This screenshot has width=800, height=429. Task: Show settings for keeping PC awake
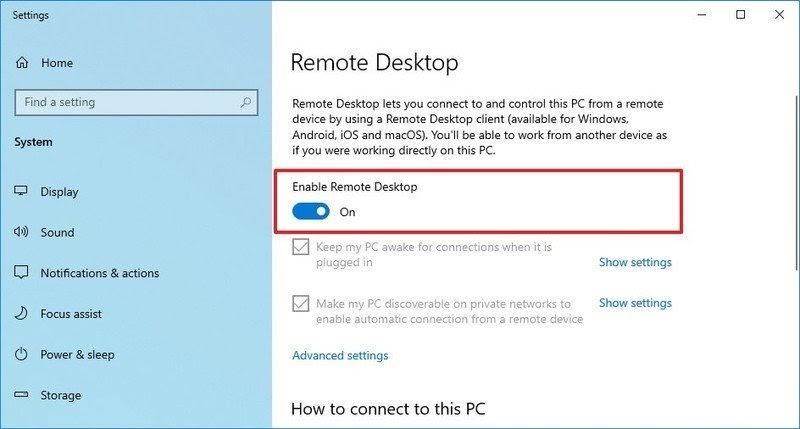(635, 263)
